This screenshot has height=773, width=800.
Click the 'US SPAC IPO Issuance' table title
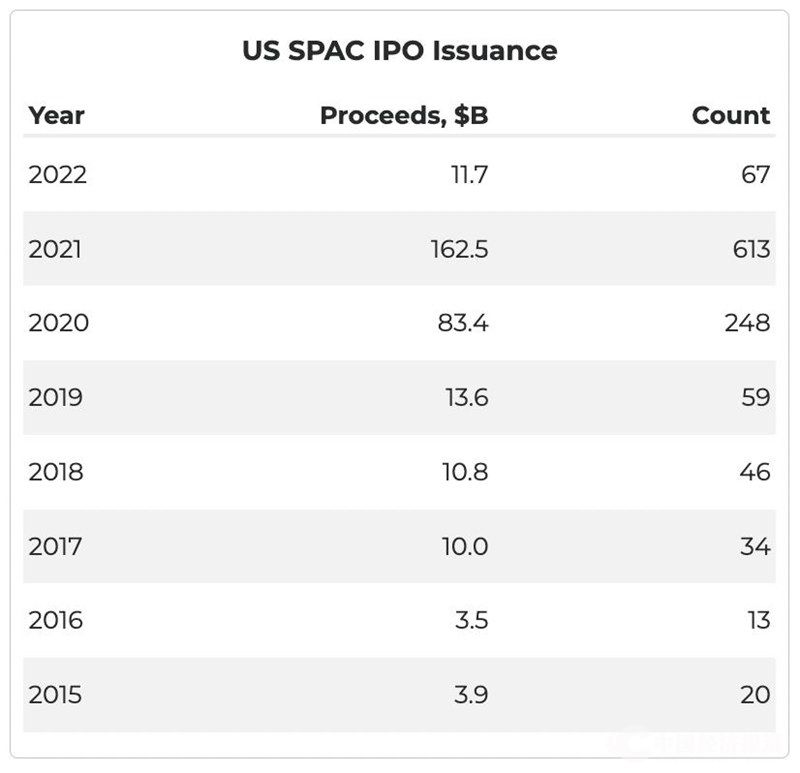point(399,50)
